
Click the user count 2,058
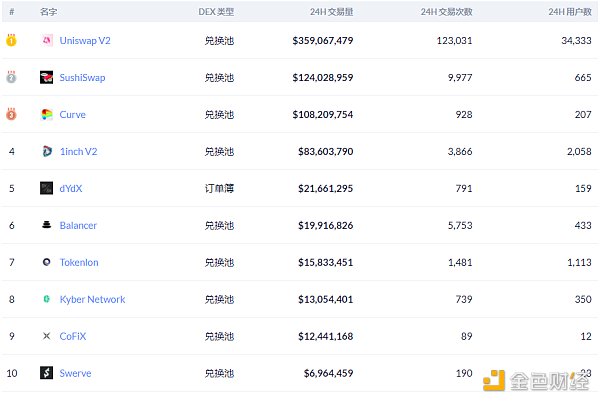pos(579,151)
